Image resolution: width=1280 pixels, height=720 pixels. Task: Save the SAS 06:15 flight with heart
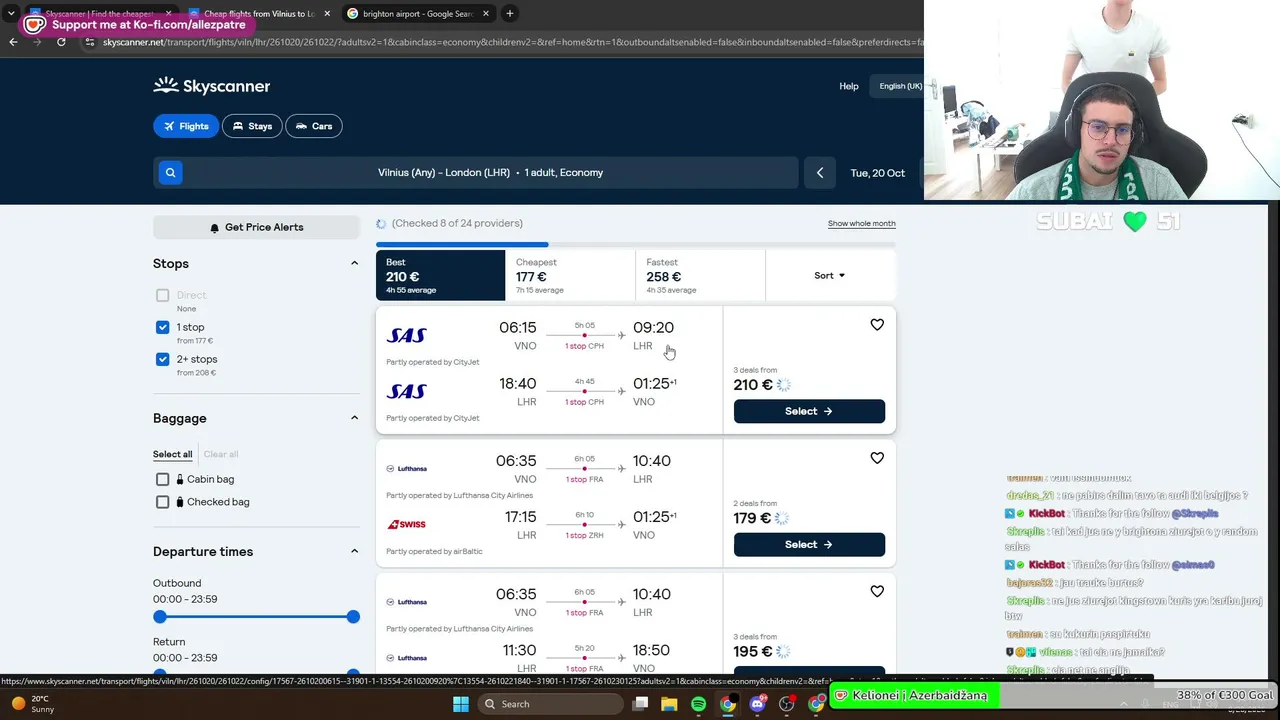(x=877, y=325)
